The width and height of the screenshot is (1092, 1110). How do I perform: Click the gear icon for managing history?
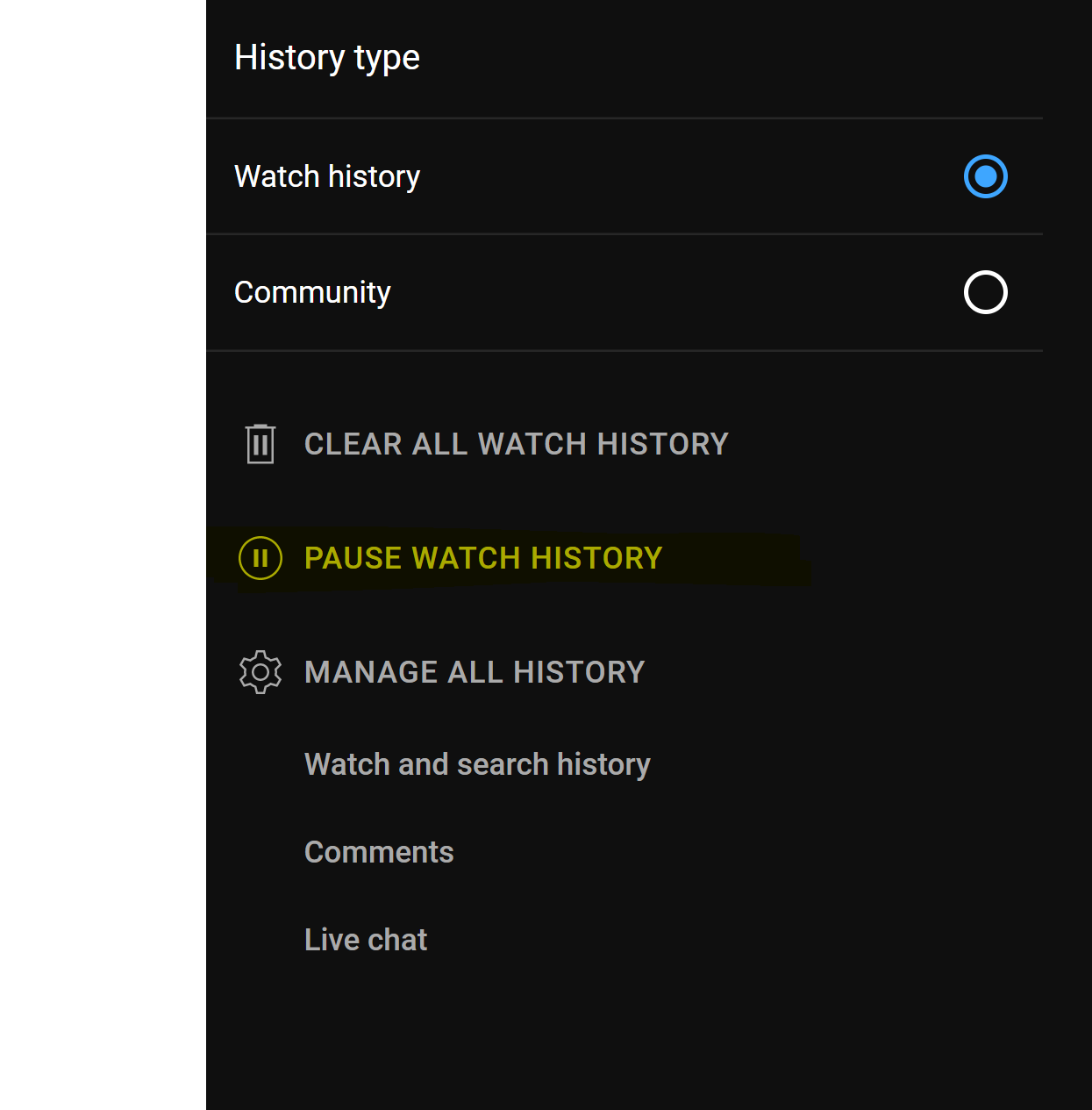(x=261, y=672)
